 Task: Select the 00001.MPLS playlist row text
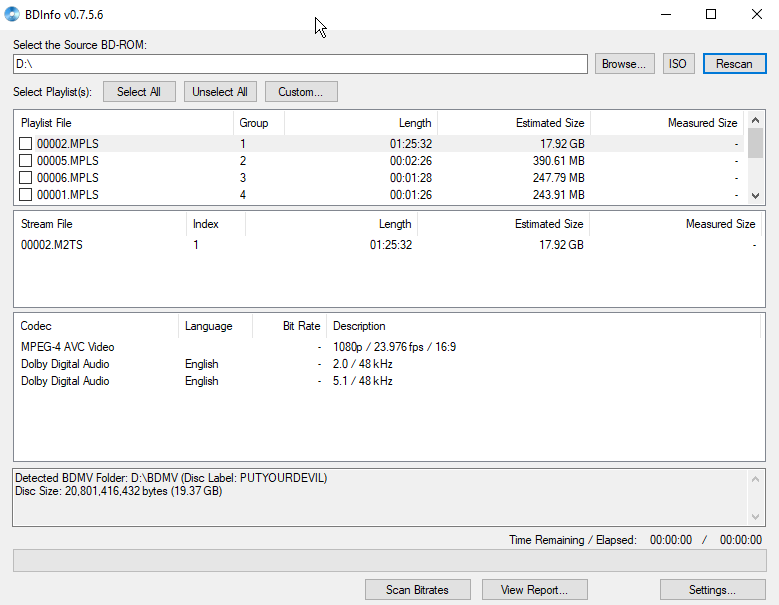tap(68, 194)
